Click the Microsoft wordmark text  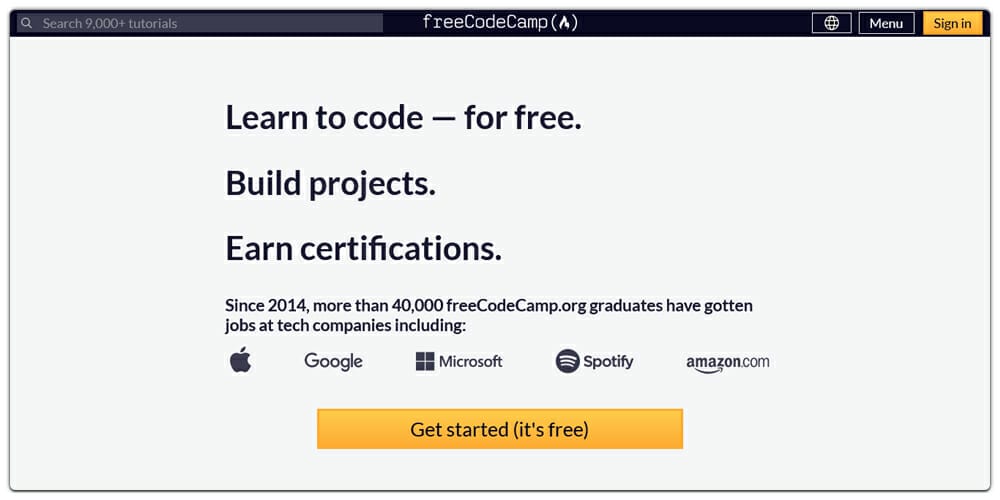point(471,362)
